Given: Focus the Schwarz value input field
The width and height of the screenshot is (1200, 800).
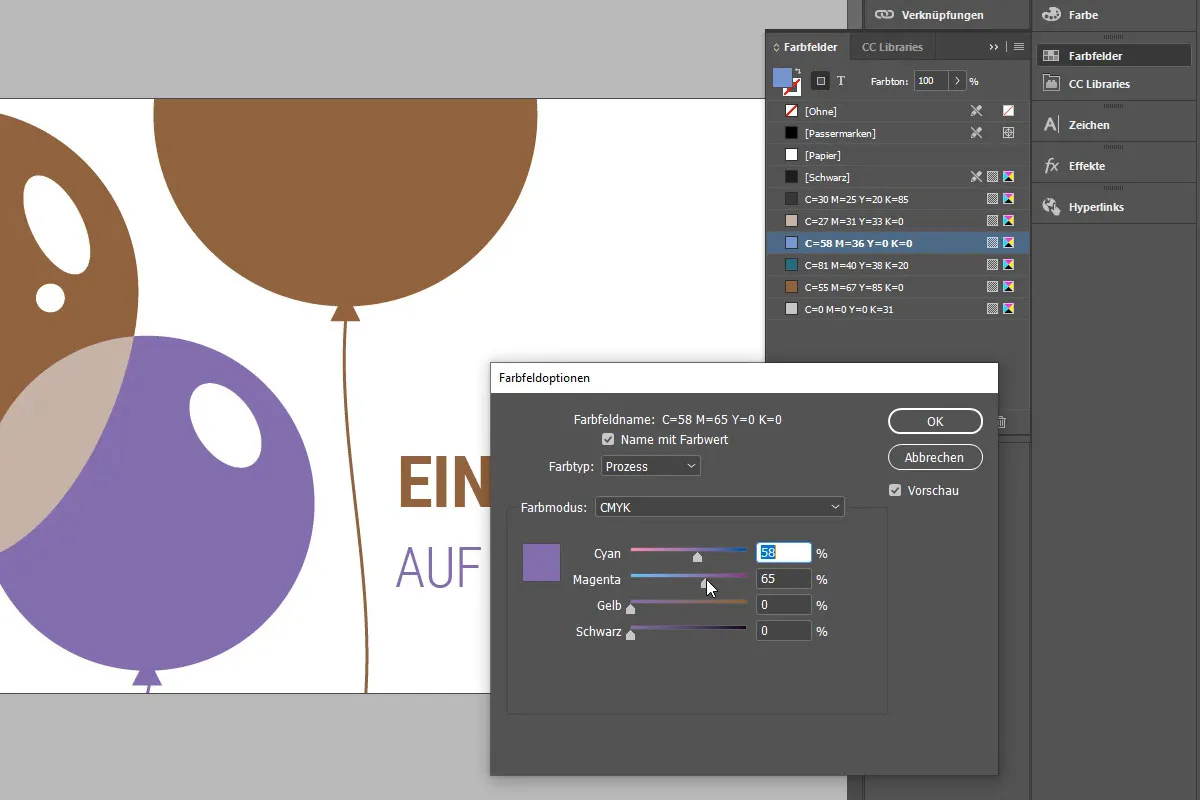Looking at the screenshot, I should (x=783, y=630).
